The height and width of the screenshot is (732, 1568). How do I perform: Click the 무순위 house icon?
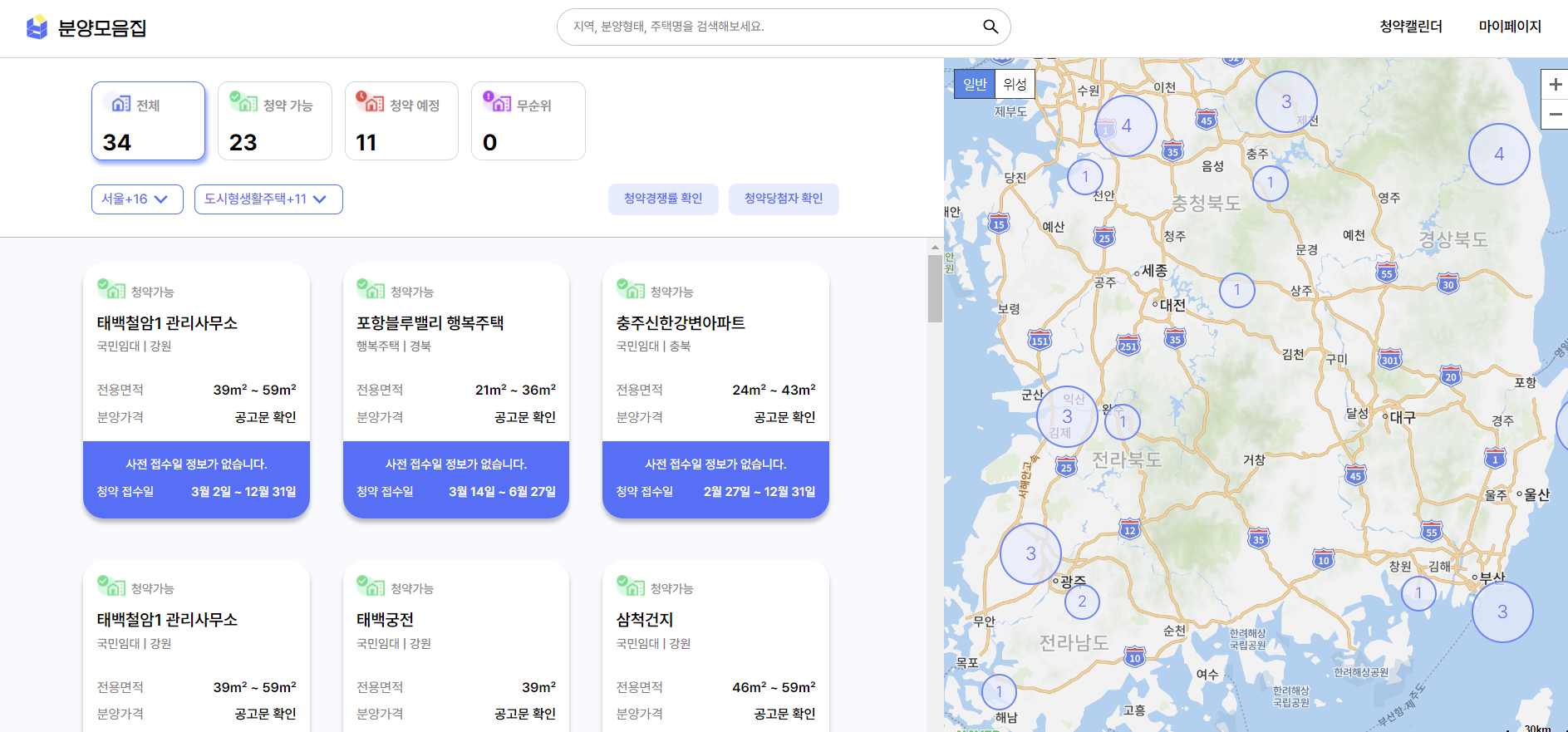[497, 102]
